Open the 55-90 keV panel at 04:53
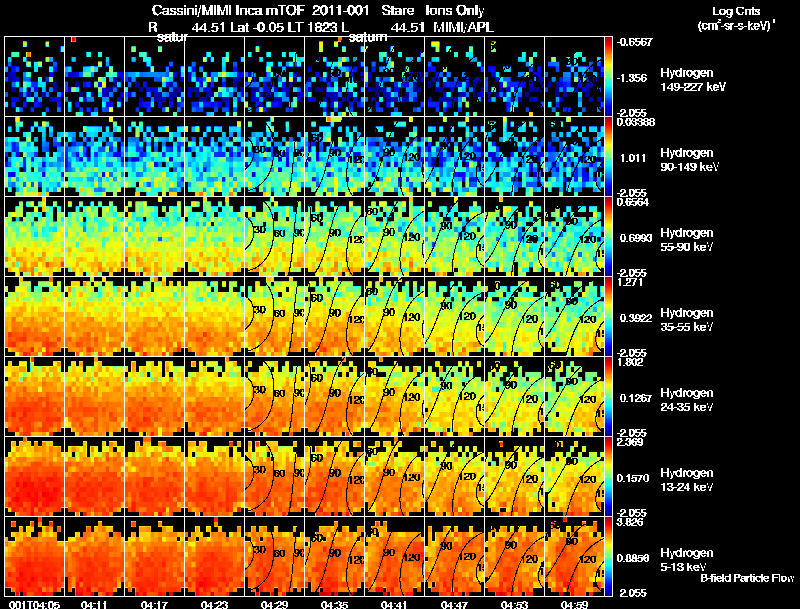Screen dimensions: 800x609 coord(514,236)
